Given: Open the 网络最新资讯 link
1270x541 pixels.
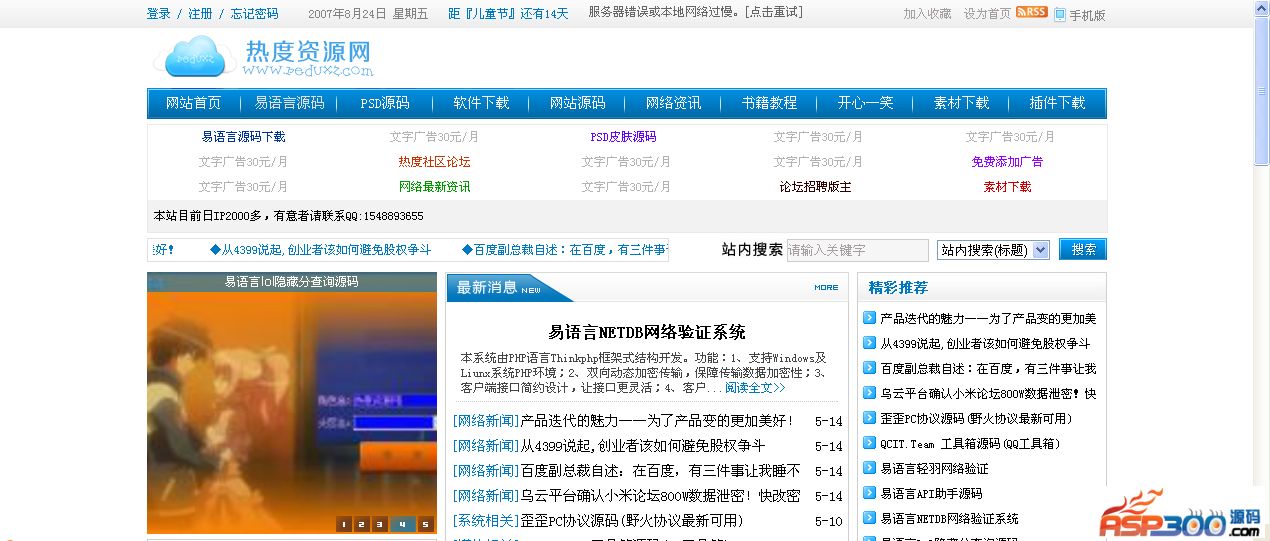Looking at the screenshot, I should coord(434,187).
